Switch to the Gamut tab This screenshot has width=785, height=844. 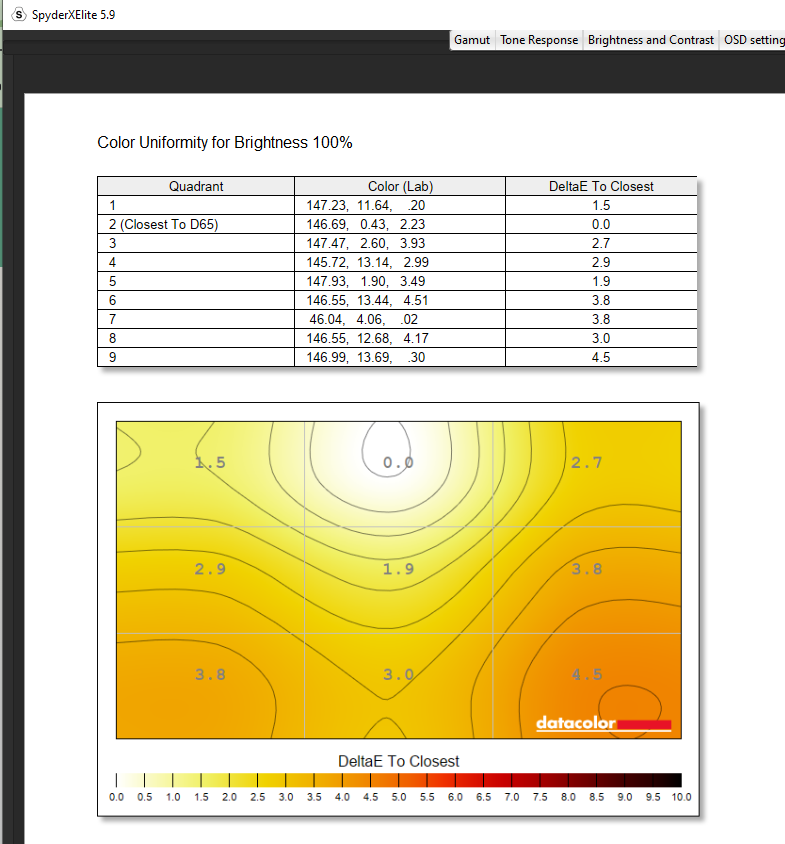(472, 40)
